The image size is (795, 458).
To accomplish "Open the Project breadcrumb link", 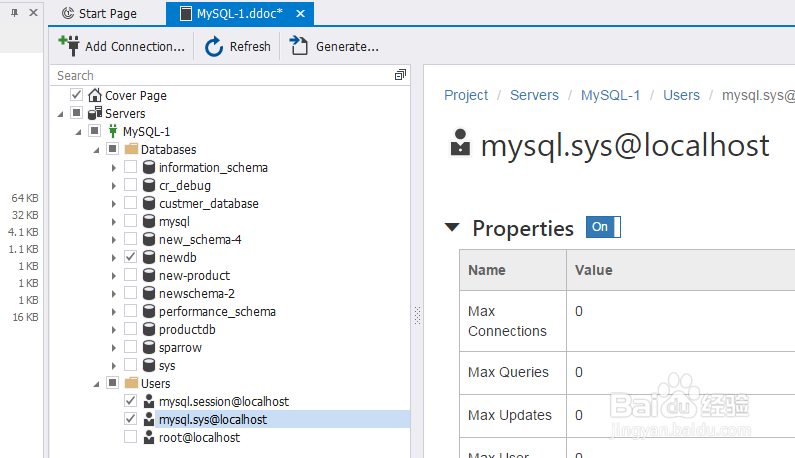I will [466, 95].
